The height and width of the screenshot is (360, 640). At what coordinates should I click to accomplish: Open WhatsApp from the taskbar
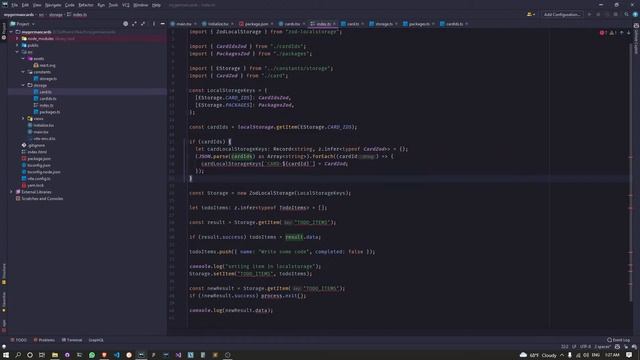[x=92, y=355]
